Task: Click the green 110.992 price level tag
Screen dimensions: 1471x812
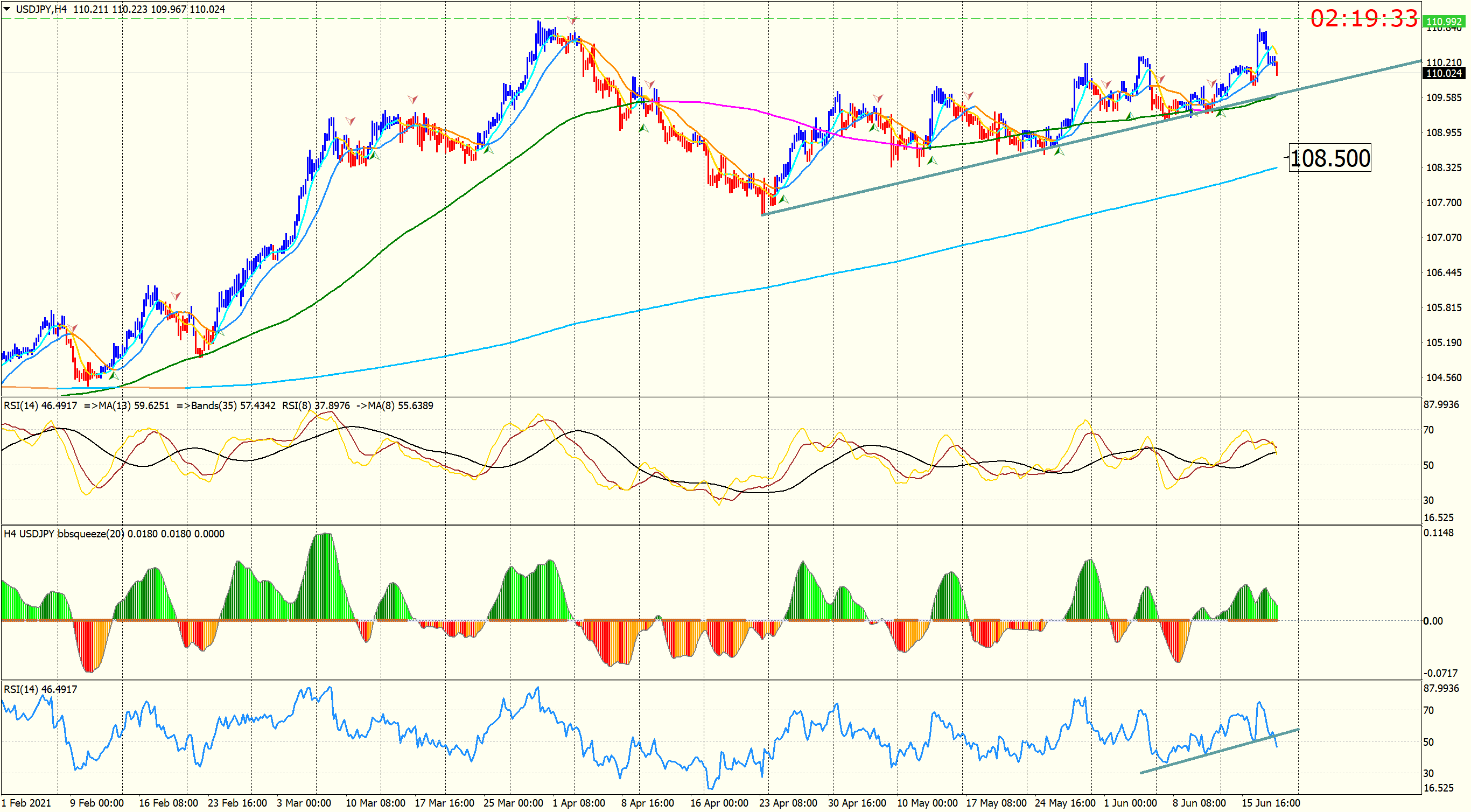Action: point(1443,22)
